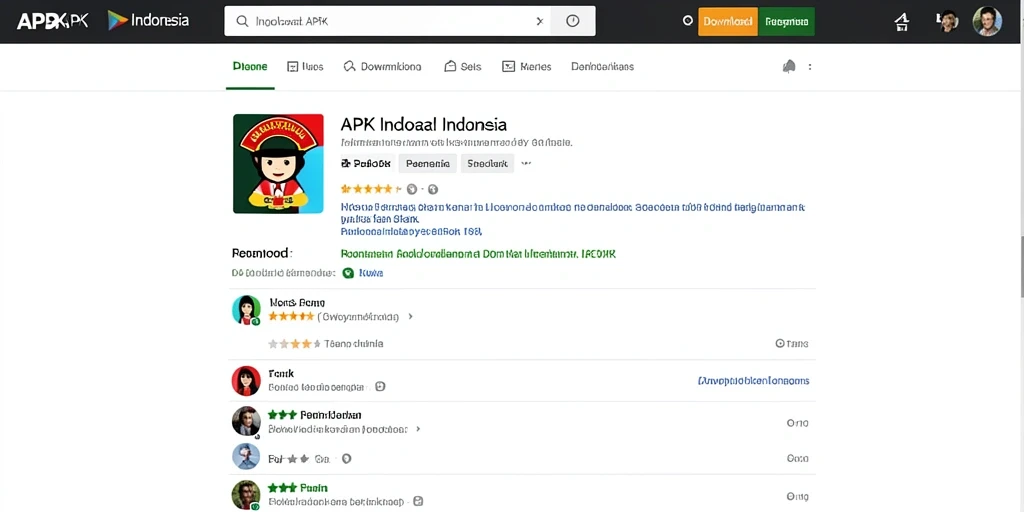Click the reviewer name Mons Bems
This screenshot has height=512, width=1024.
coord(297,303)
